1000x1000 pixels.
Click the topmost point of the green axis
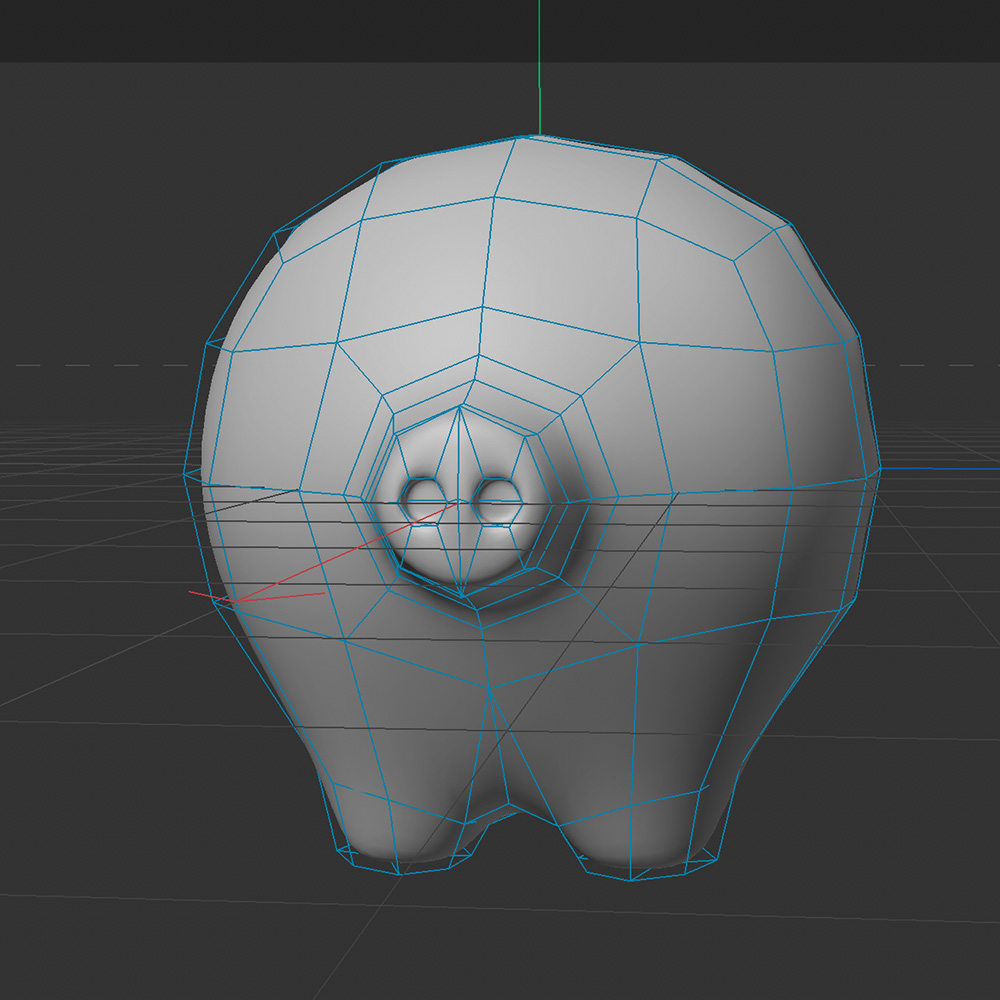[x=539, y=5]
